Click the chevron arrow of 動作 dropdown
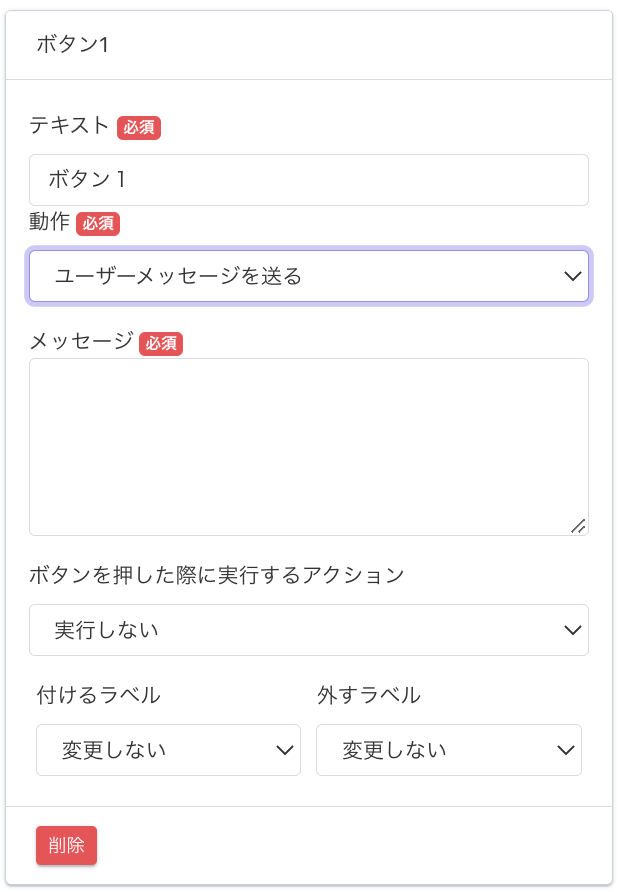This screenshot has height=892, width=624. 572,276
